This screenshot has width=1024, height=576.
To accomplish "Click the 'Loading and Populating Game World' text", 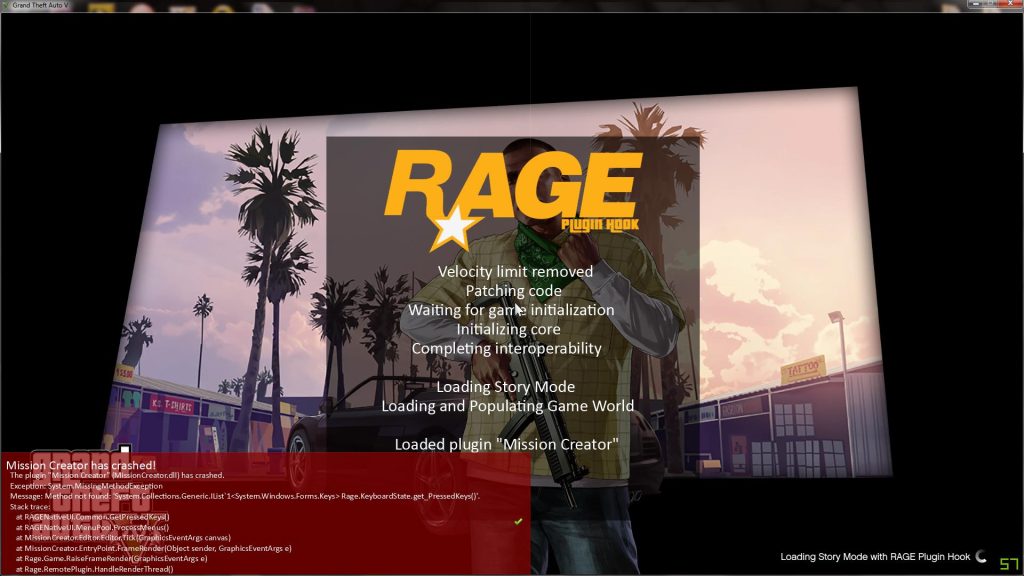I will pyautogui.click(x=507, y=406).
